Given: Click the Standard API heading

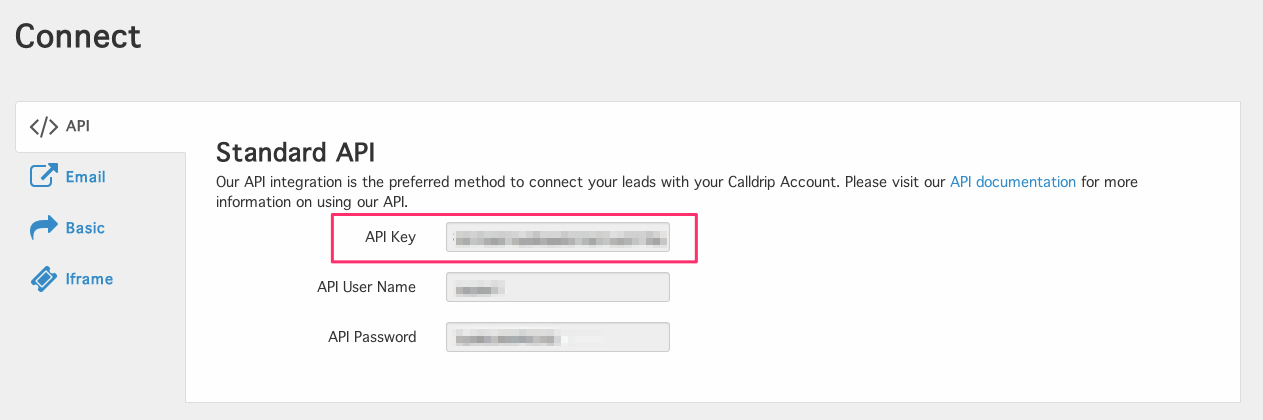Looking at the screenshot, I should (295, 152).
